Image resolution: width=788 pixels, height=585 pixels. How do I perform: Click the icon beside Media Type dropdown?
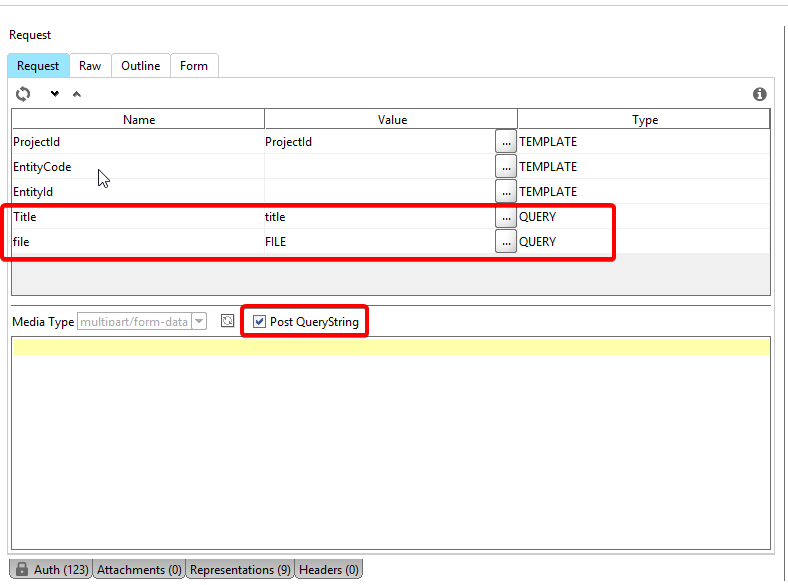[228, 321]
